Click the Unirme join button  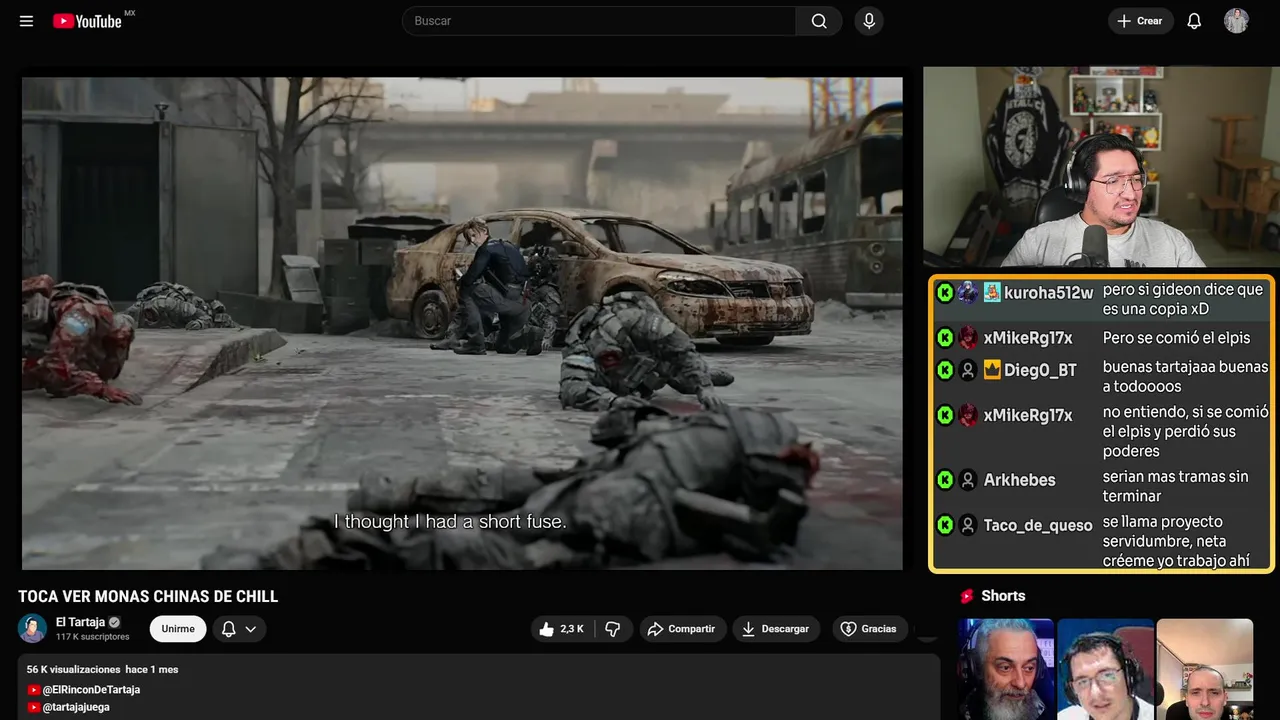(178, 629)
